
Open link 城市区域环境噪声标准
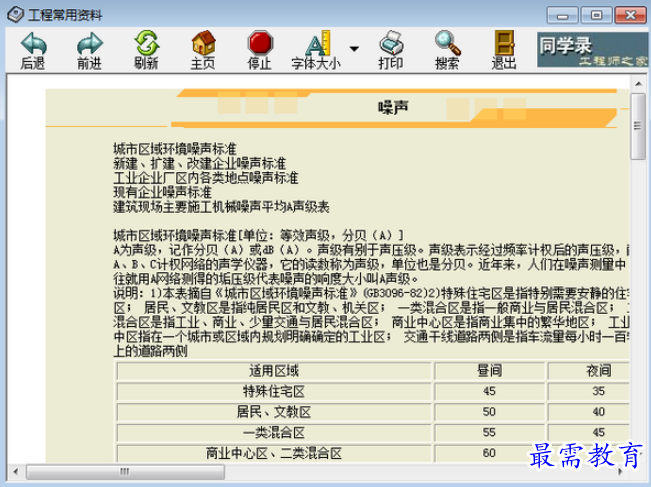175,149
